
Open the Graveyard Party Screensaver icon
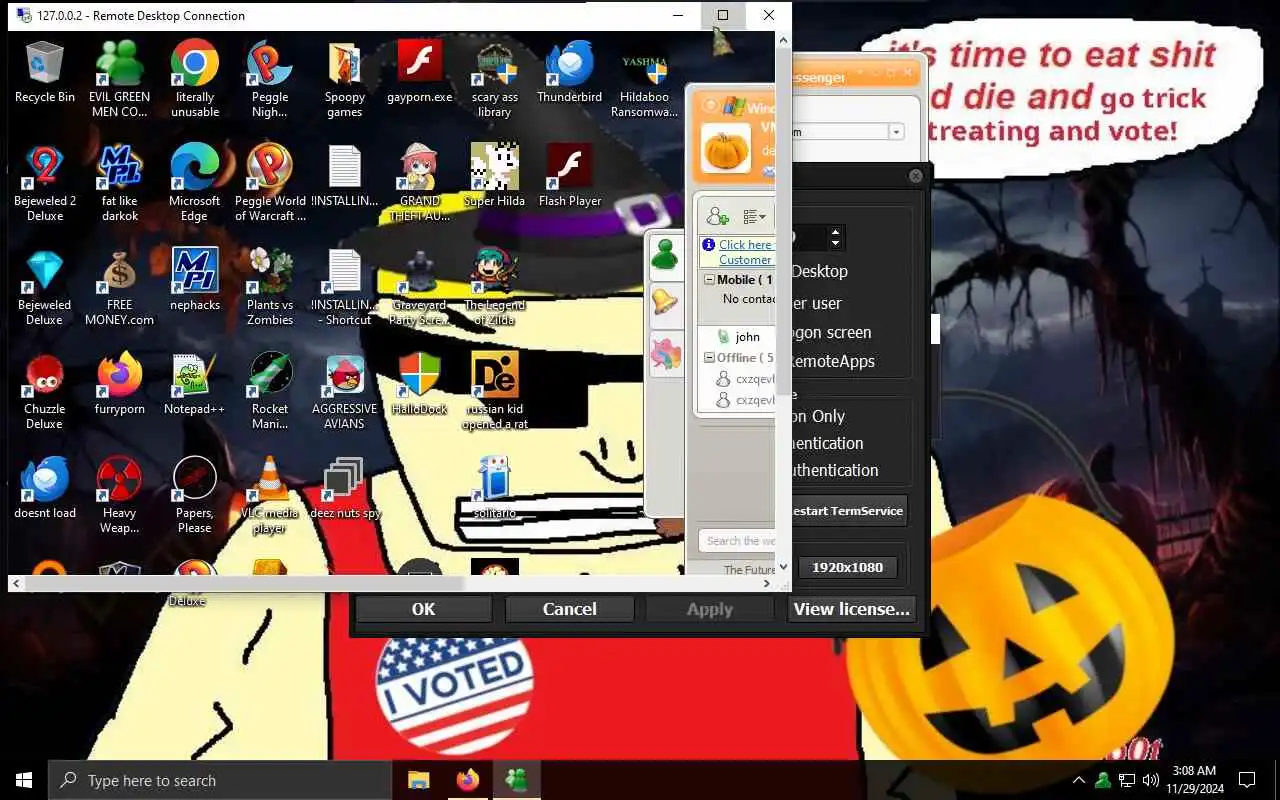coord(420,287)
